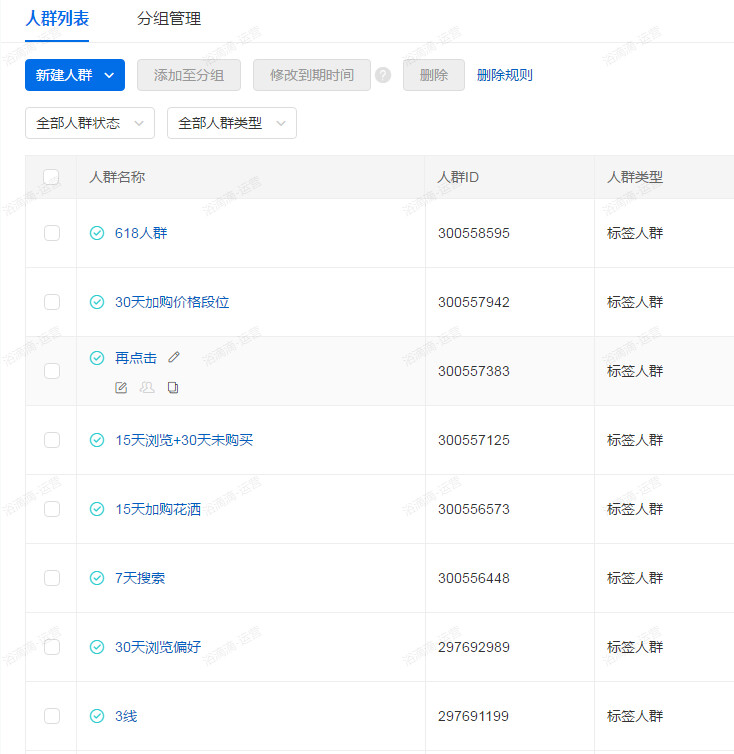Click crowd ID 300556448
Viewport: 734px width, 754px height.
[x=474, y=578]
